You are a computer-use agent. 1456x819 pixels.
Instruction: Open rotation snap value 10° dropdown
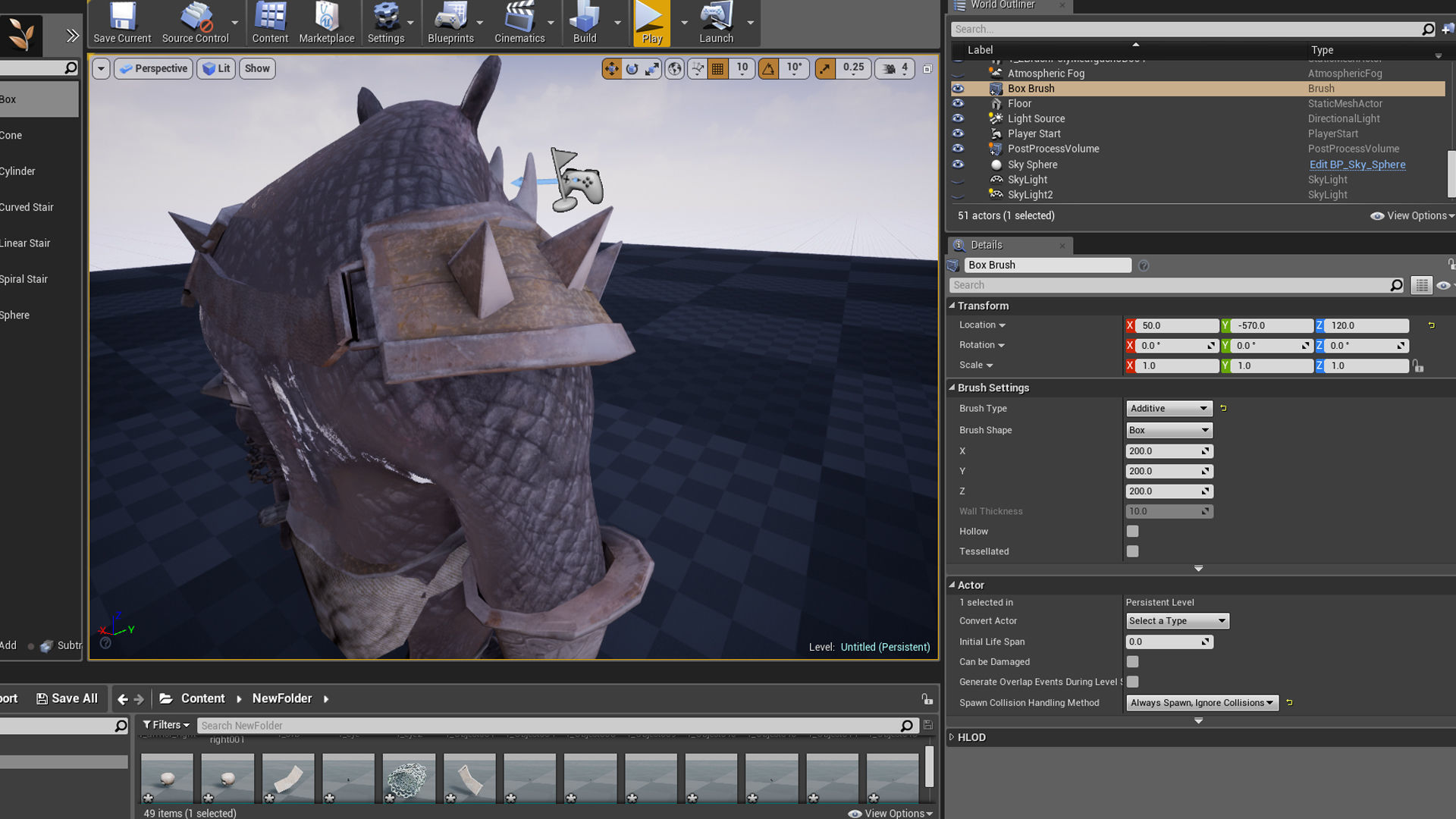794,68
